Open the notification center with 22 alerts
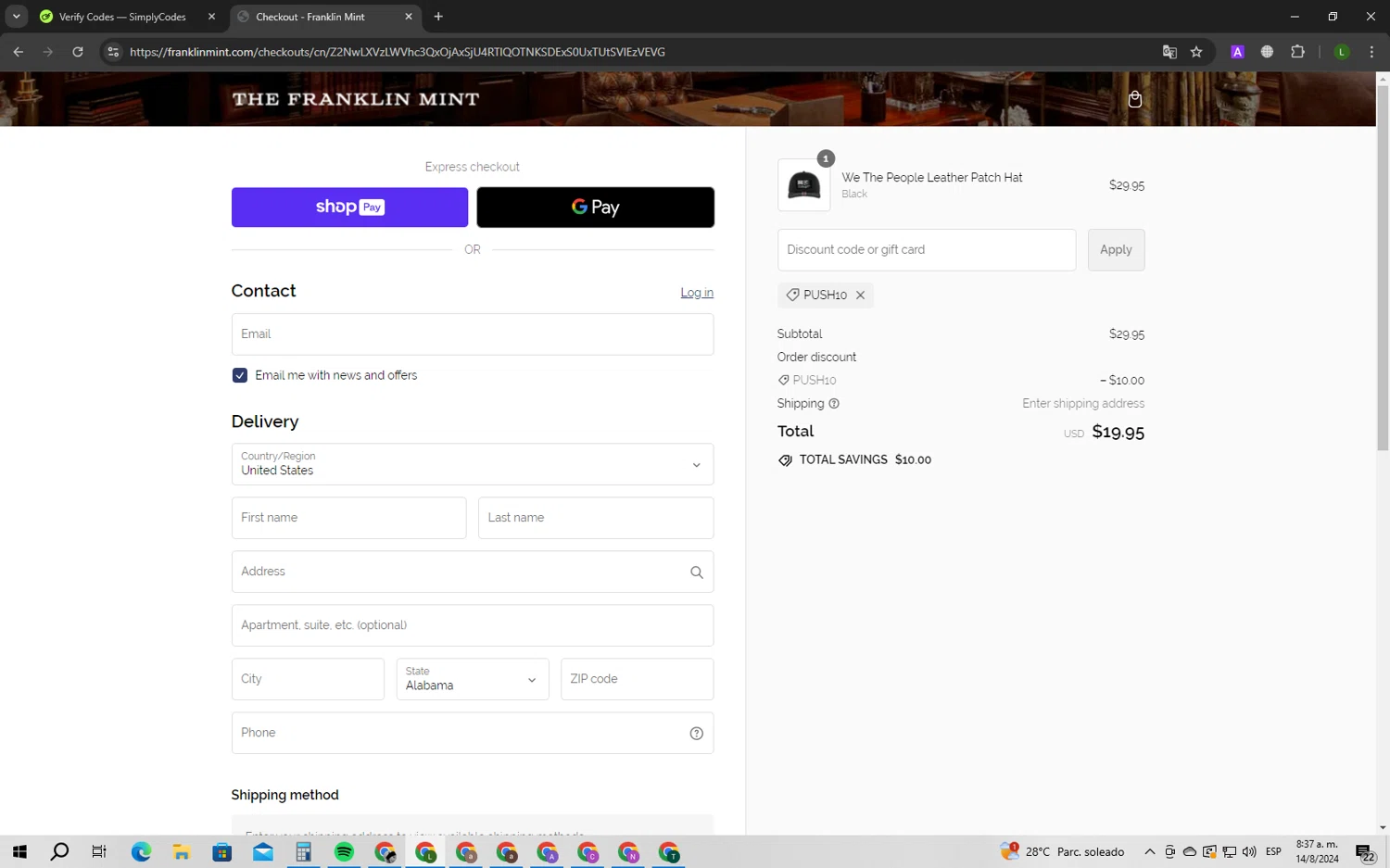This screenshot has width=1390, height=868. click(1365, 853)
